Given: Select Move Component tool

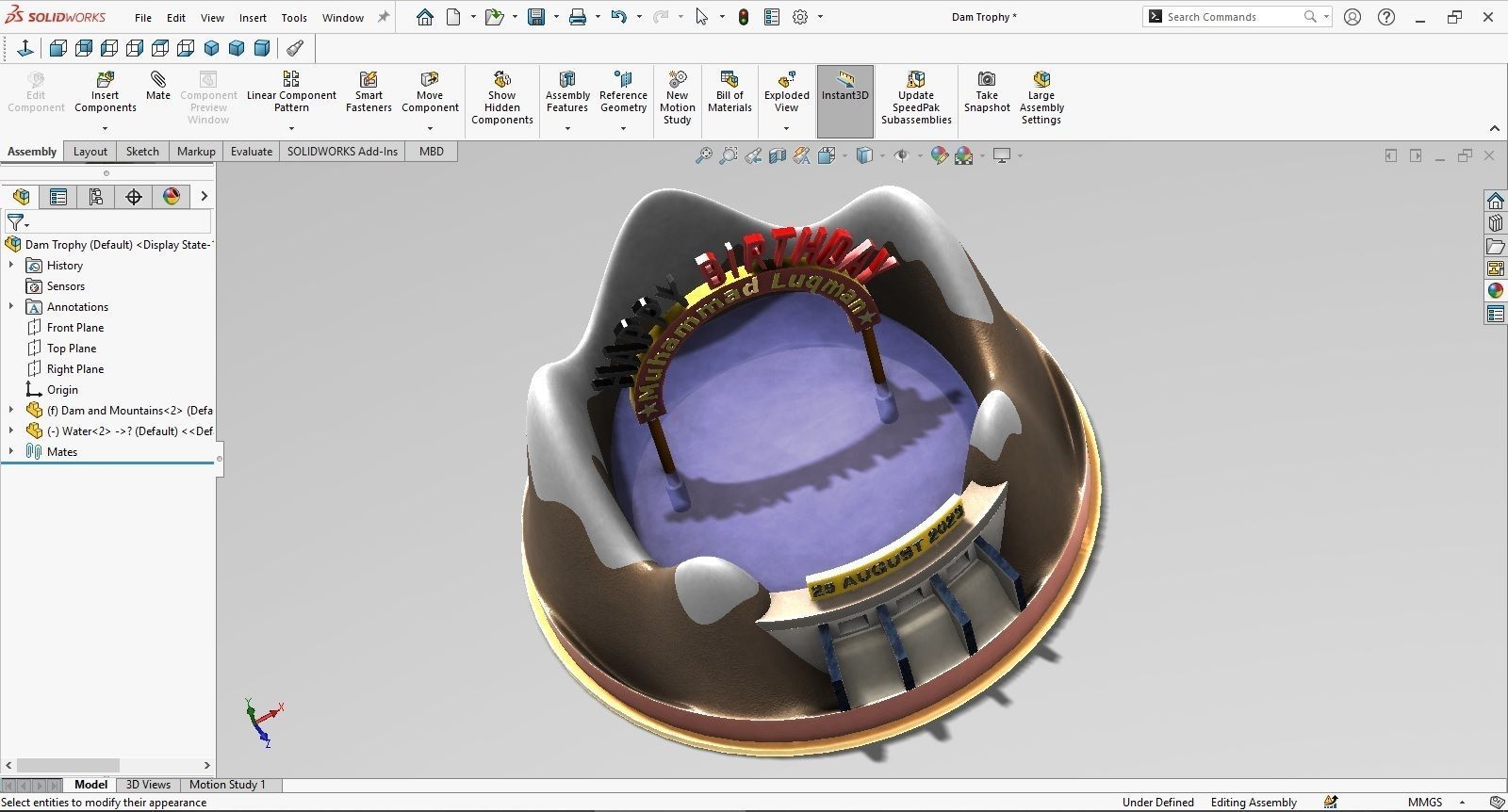Looking at the screenshot, I should coord(430,91).
